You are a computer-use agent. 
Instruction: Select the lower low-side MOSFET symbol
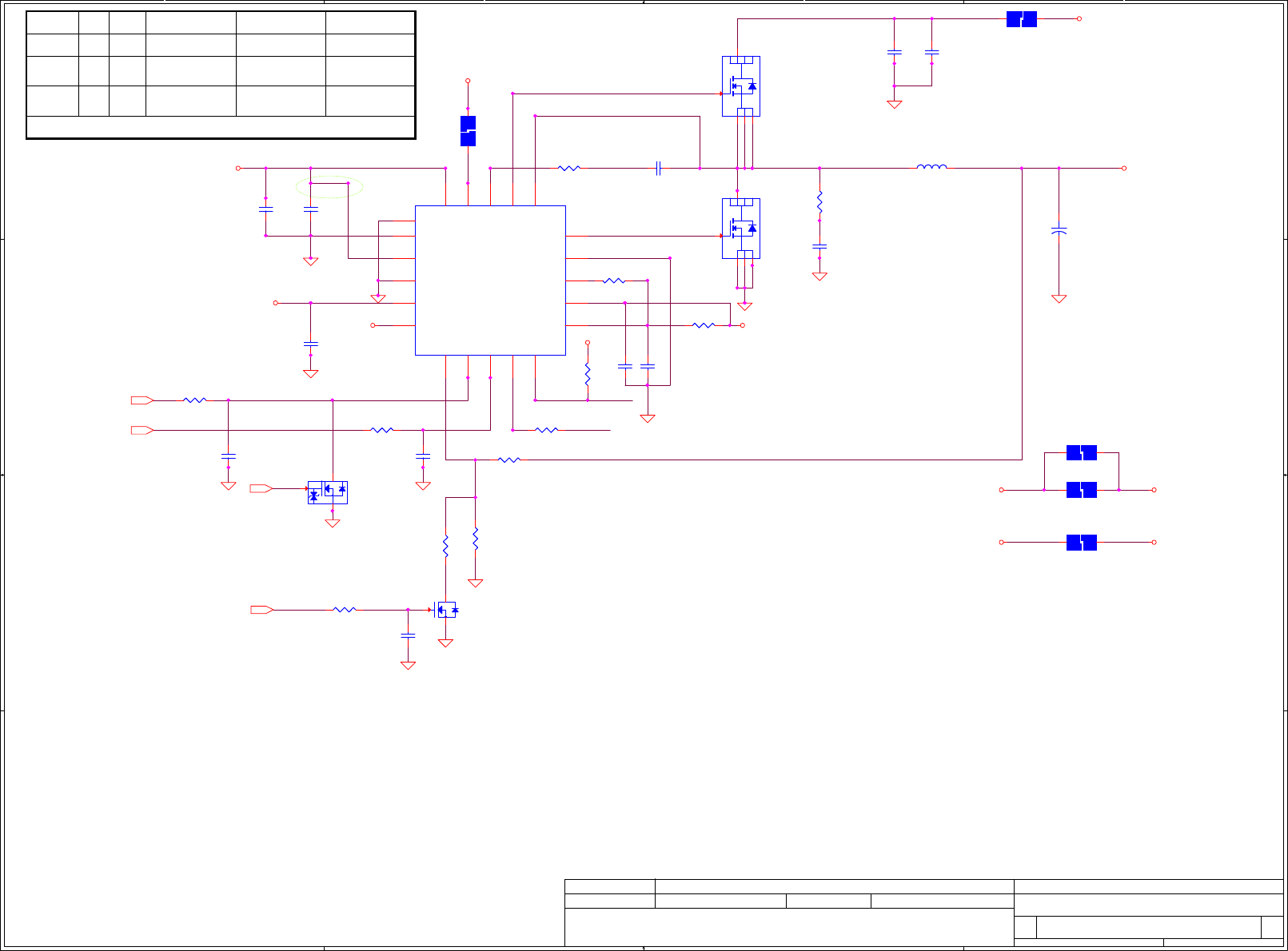tap(741, 229)
